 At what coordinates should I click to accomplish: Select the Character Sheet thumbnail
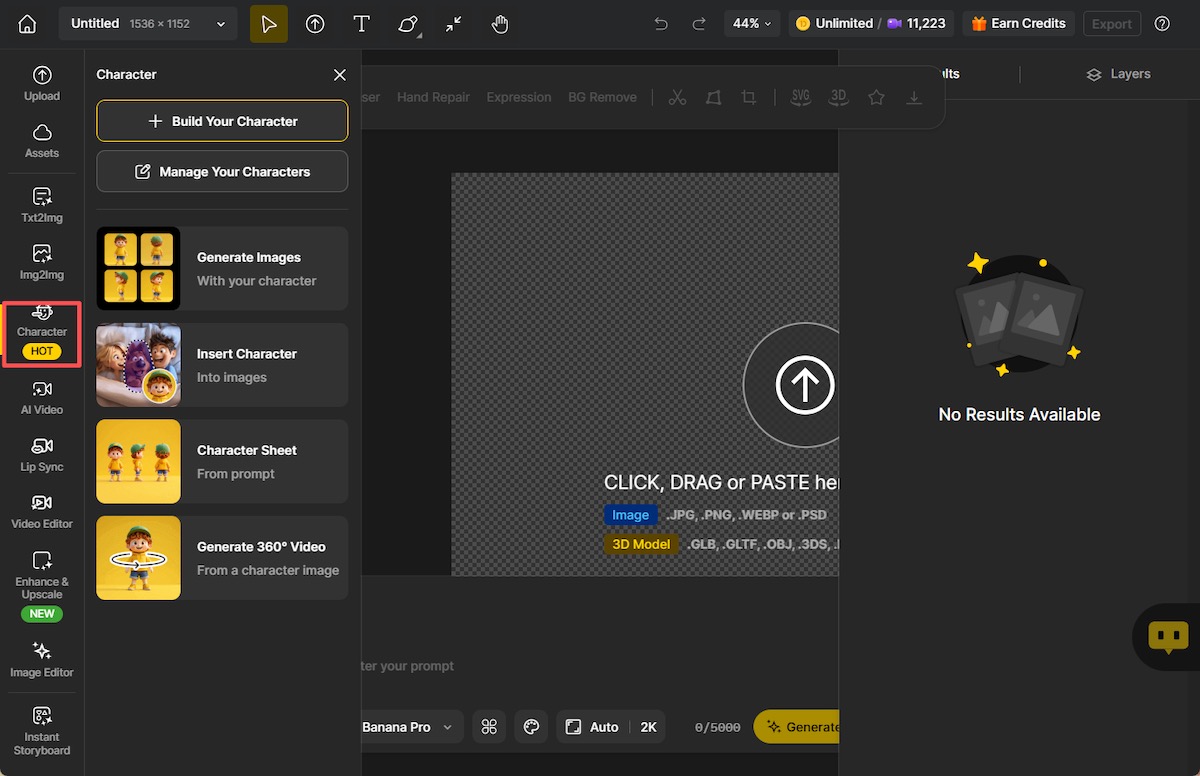pos(138,461)
